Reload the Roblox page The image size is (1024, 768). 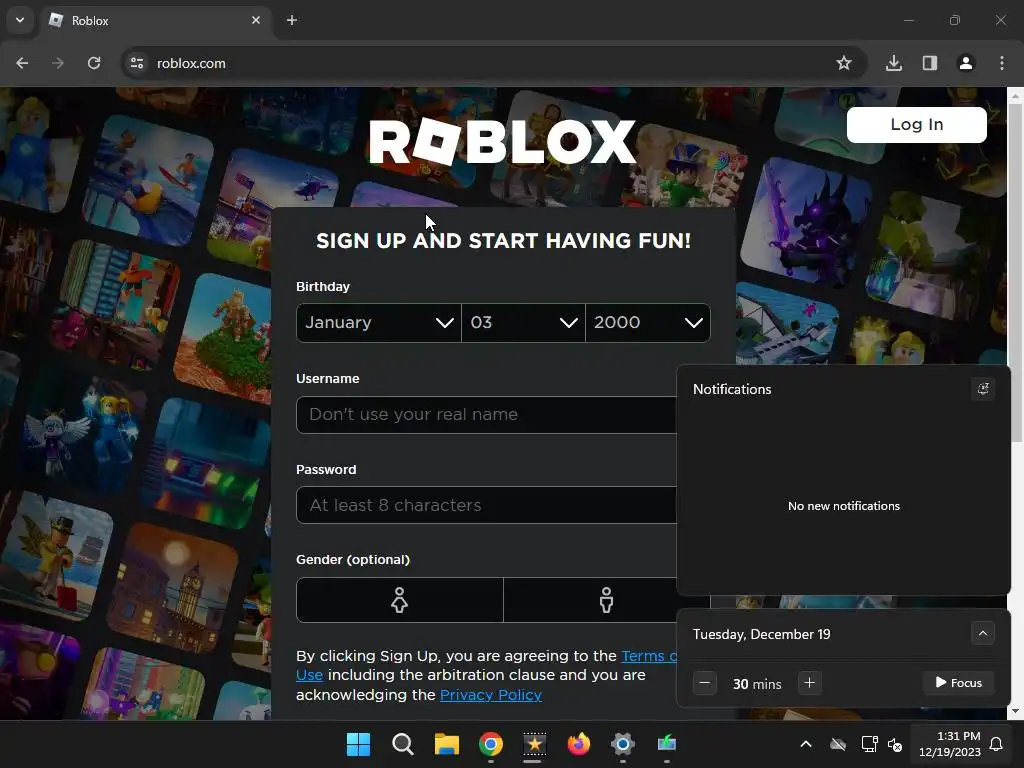point(94,63)
